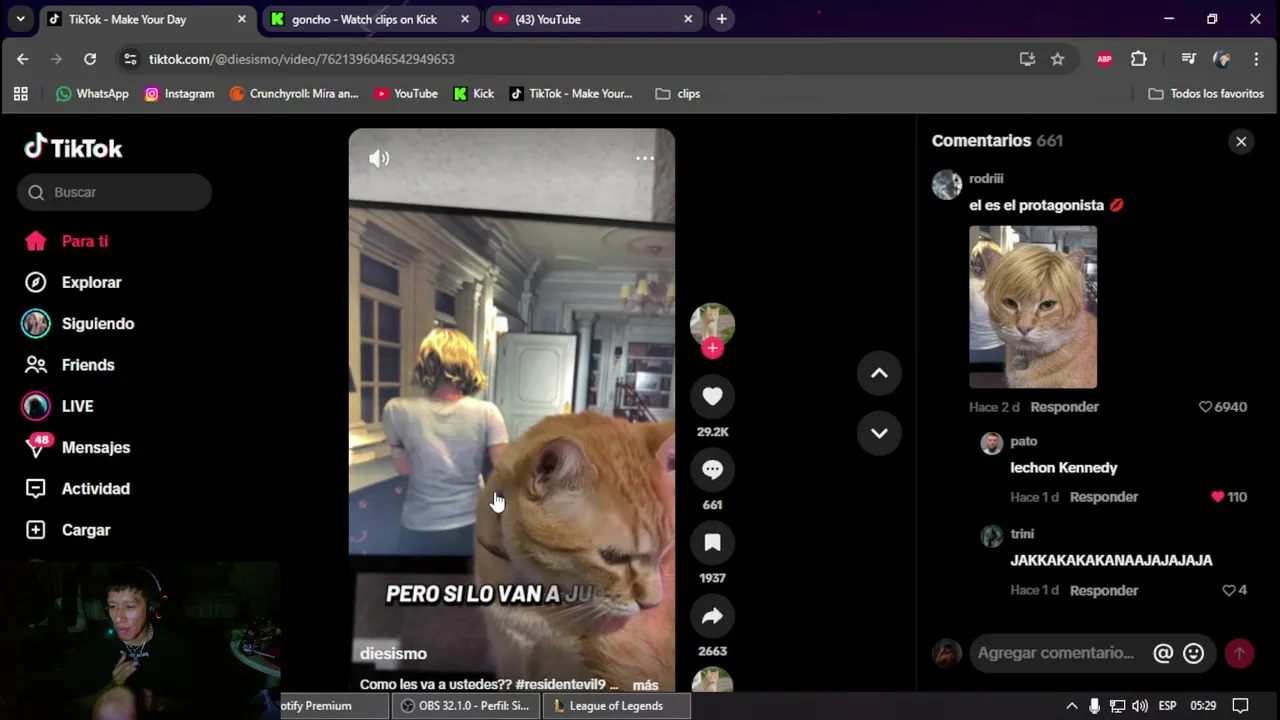This screenshot has height=720, width=1280.
Task: Open Crunchyroll bookmark
Action: click(294, 94)
